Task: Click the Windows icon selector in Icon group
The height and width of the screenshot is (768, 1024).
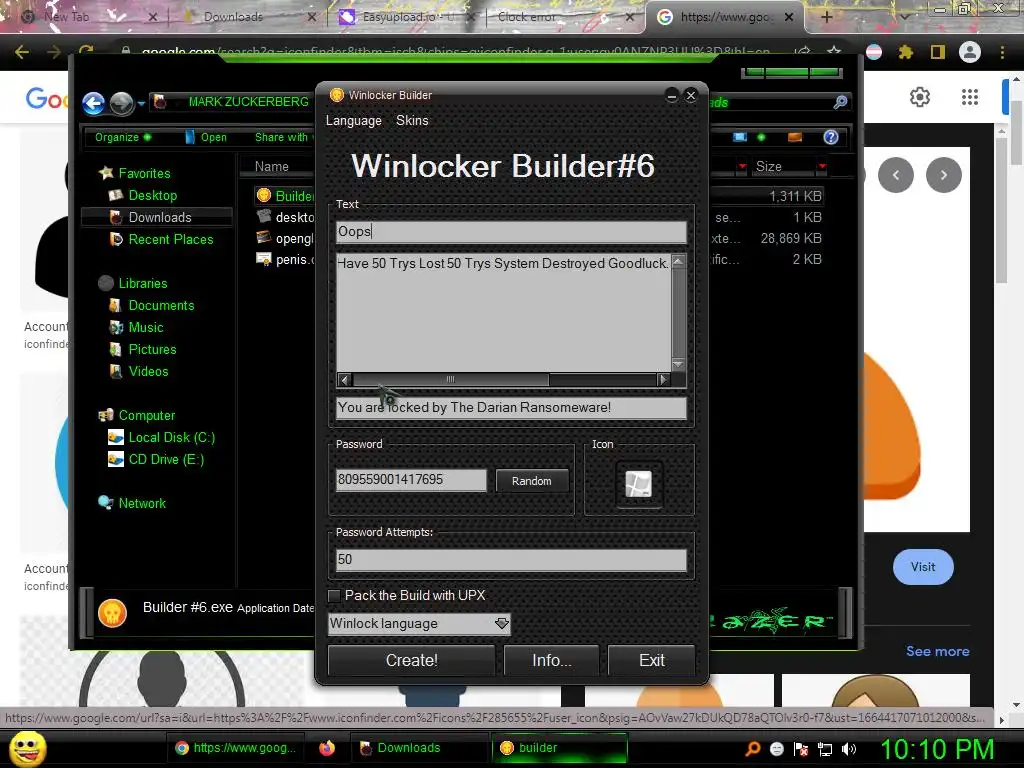Action: 639,485
